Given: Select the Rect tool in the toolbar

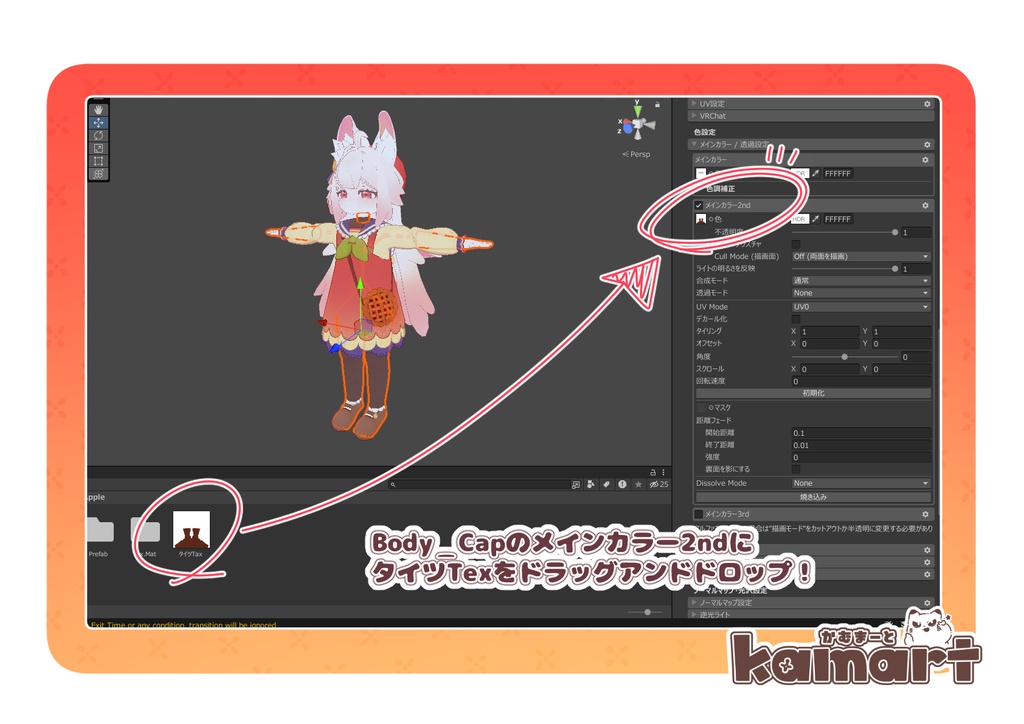Looking at the screenshot, I should click(x=99, y=161).
